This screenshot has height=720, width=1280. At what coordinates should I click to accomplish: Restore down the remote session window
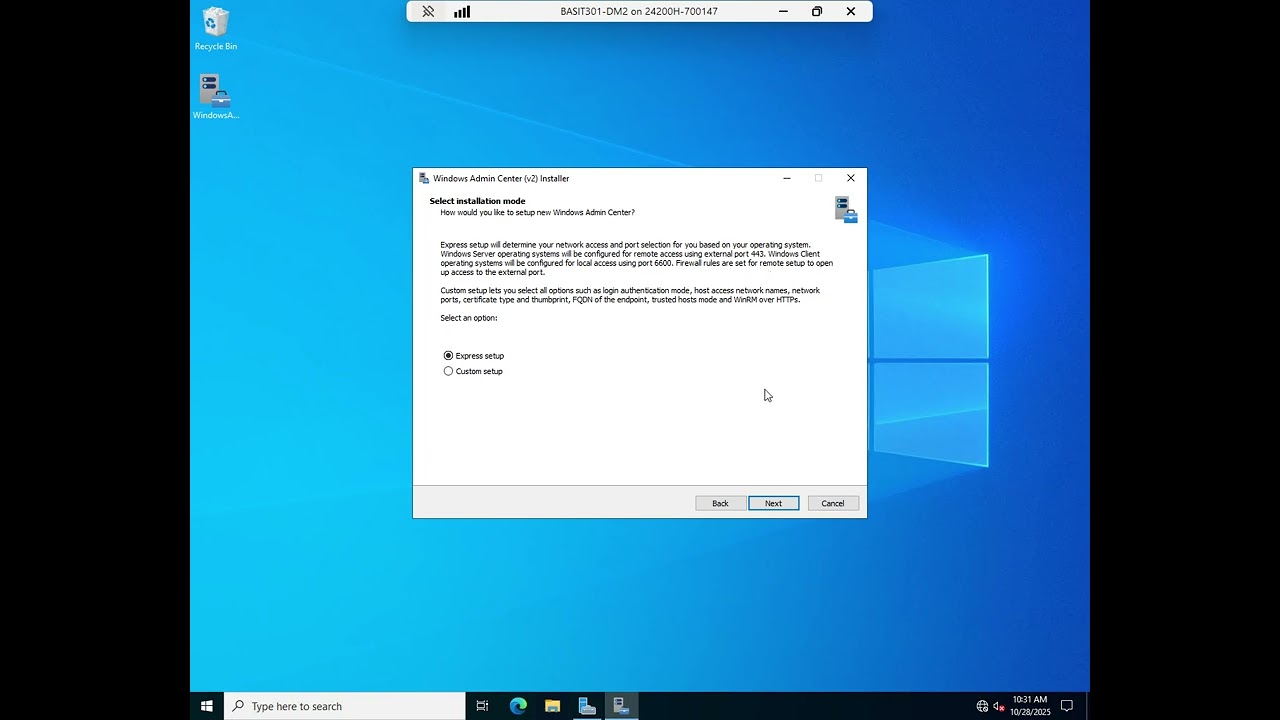[817, 12]
